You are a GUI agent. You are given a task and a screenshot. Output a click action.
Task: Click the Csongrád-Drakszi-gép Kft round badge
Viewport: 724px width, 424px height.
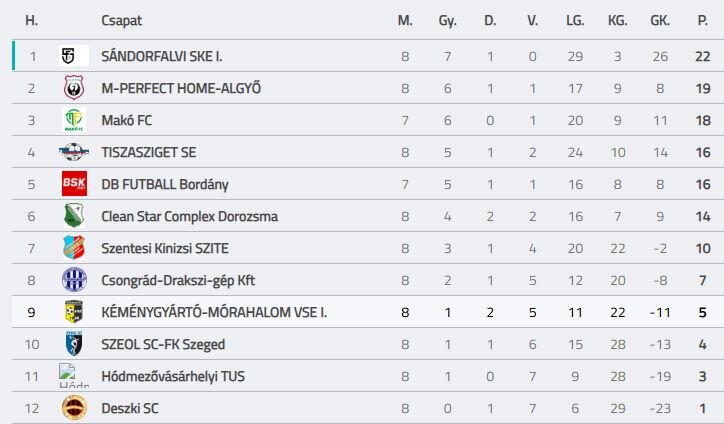click(x=74, y=280)
